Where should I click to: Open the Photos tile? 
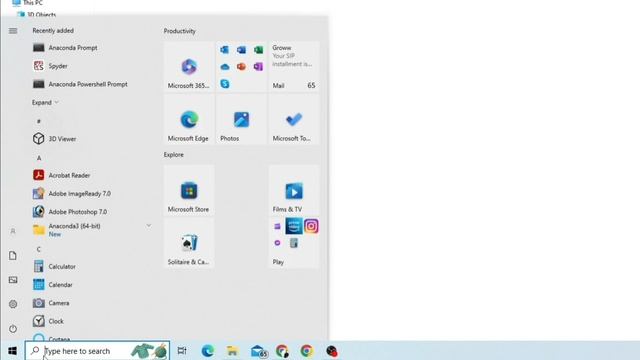[x=241, y=119]
